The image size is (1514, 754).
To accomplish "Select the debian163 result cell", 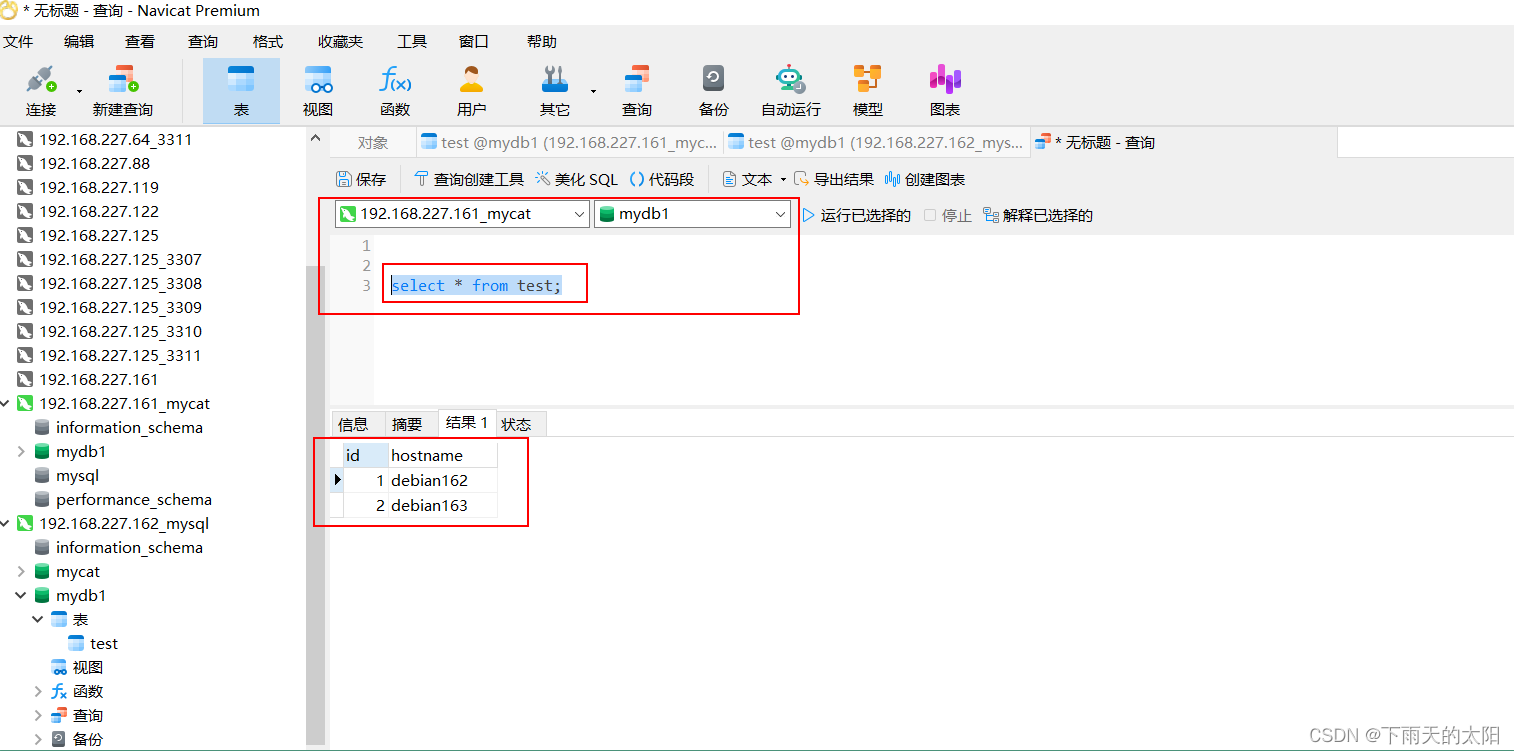I will point(430,505).
